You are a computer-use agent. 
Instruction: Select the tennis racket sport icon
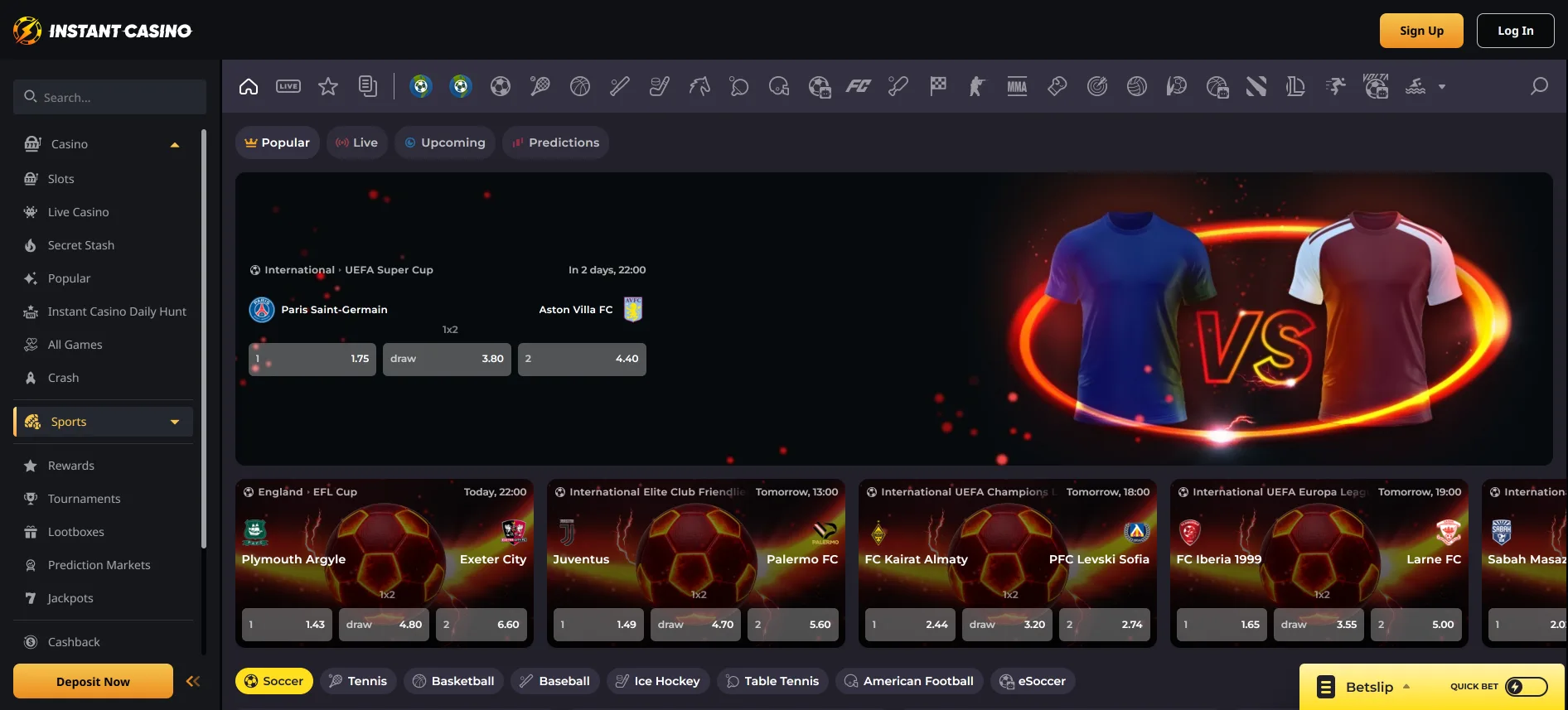tap(540, 86)
